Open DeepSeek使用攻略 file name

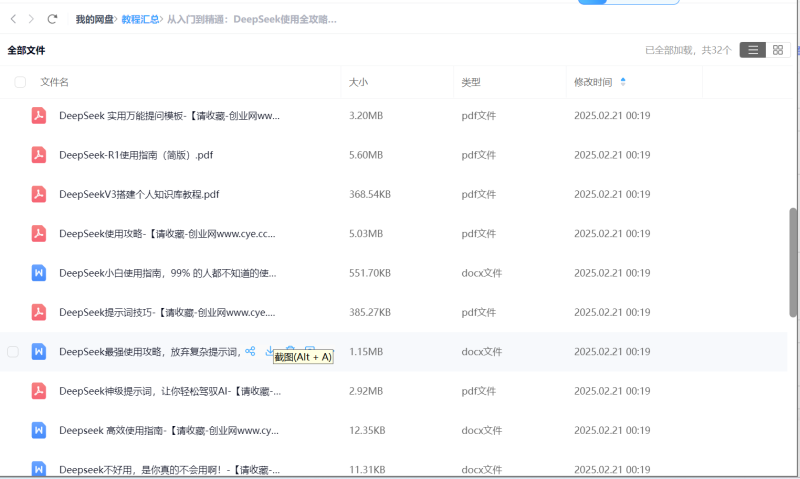tap(167, 234)
